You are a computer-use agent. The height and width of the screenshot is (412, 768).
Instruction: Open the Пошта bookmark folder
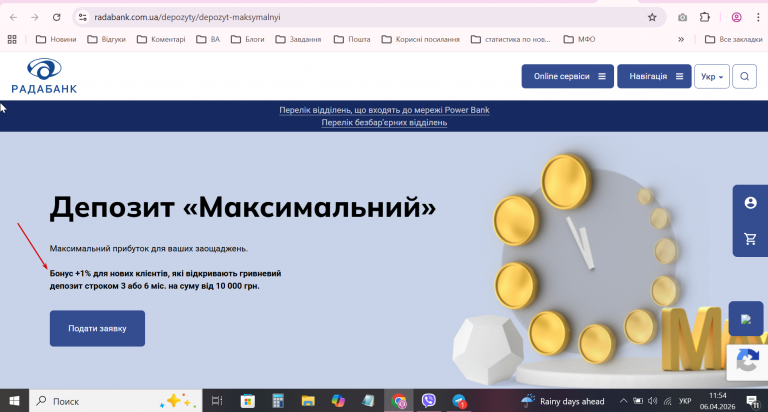352,39
